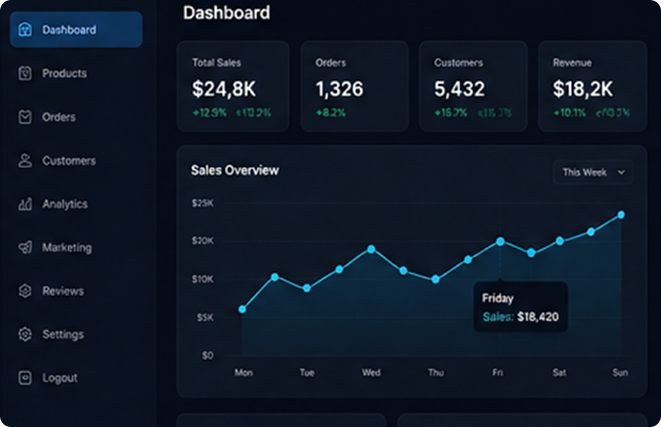Click the +8.2% orders change

coord(331,113)
